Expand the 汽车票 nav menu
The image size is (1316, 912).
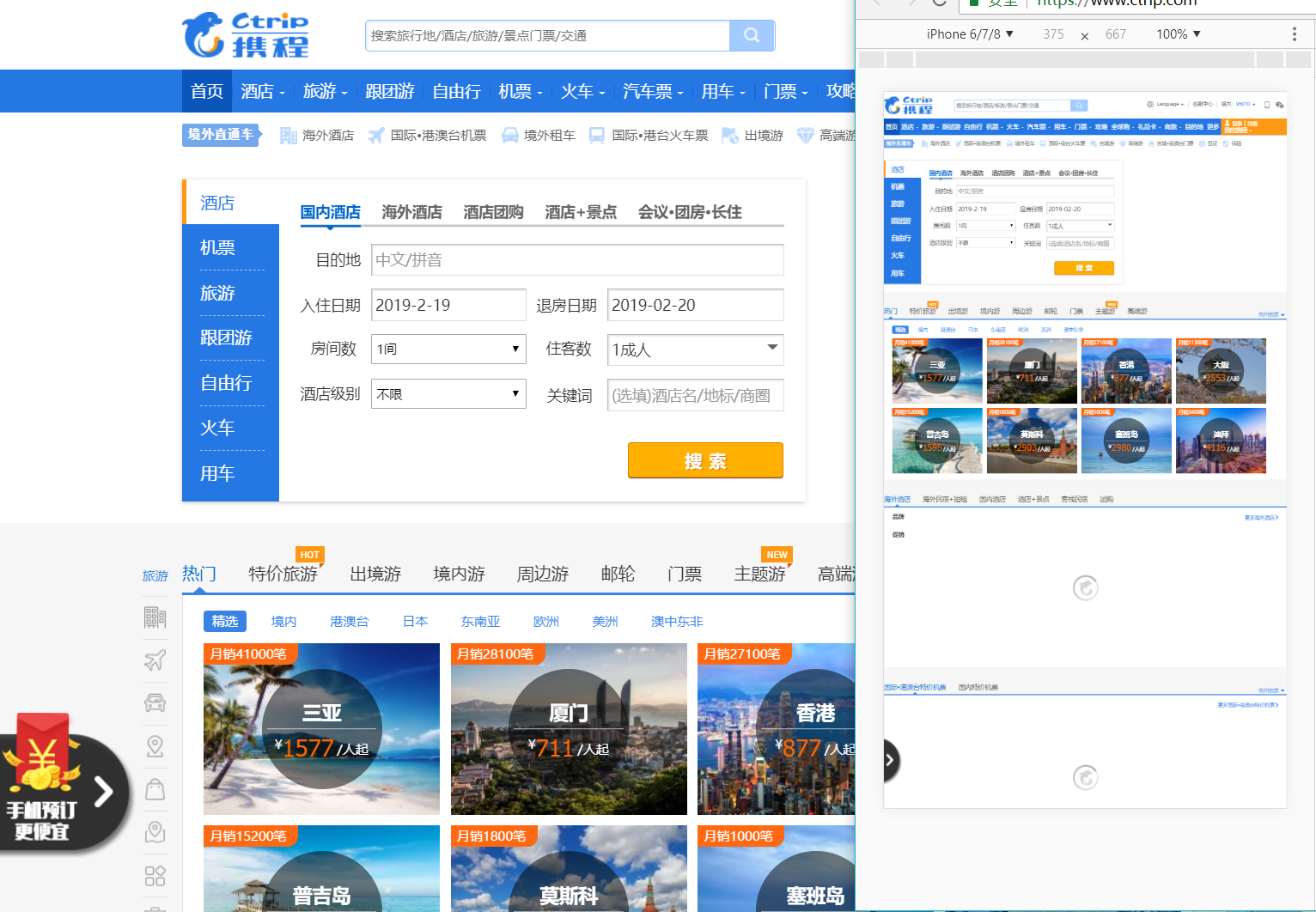[x=653, y=91]
